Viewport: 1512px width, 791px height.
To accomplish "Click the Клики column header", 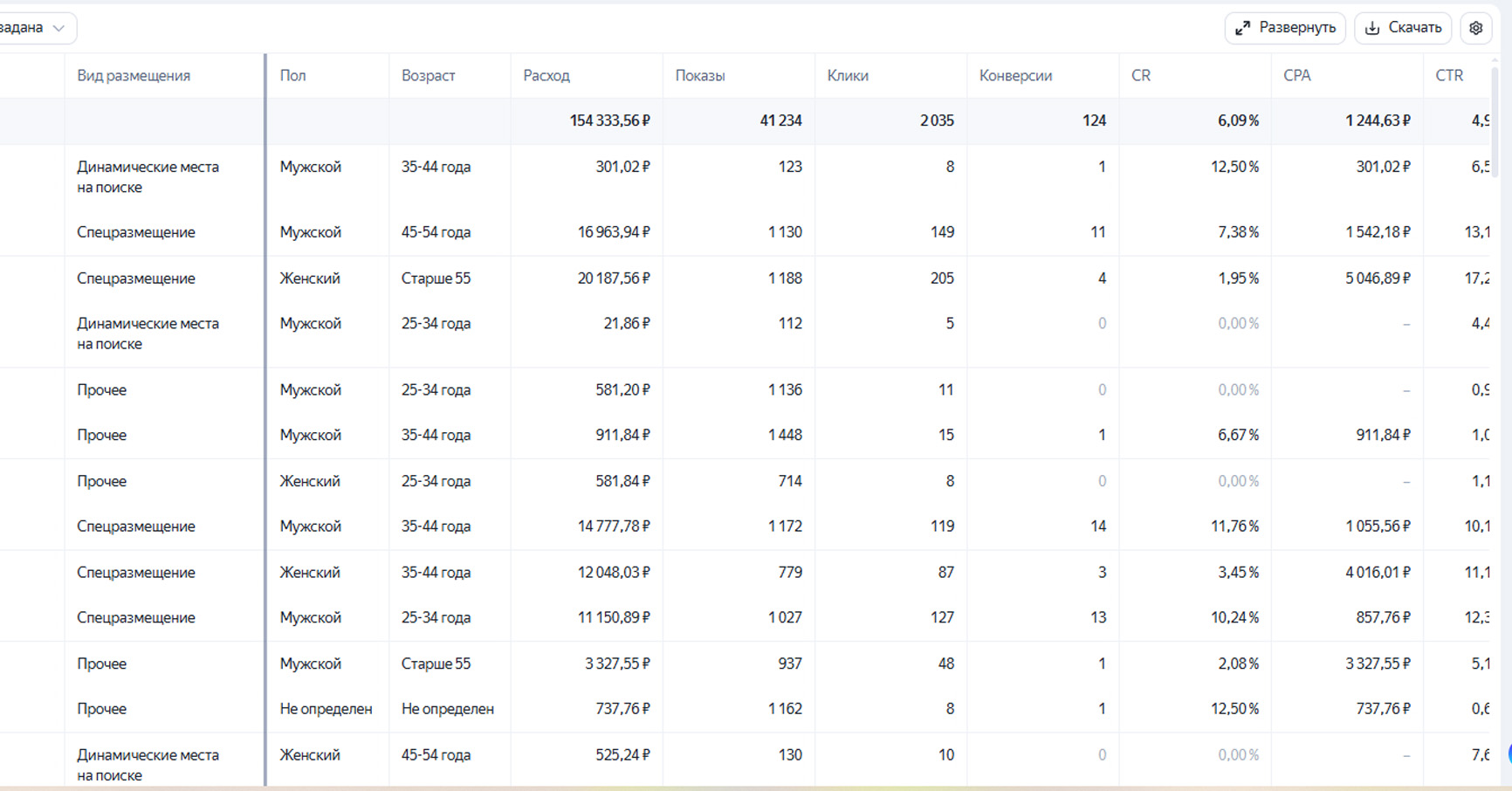I will 848,76.
